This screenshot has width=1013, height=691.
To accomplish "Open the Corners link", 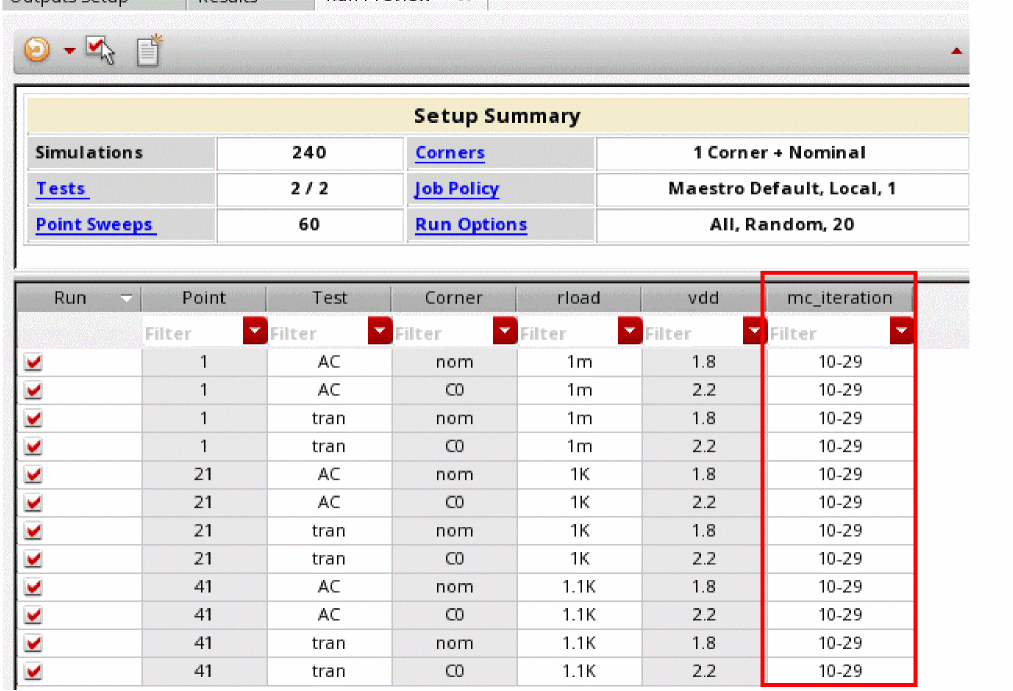I will tap(450, 153).
